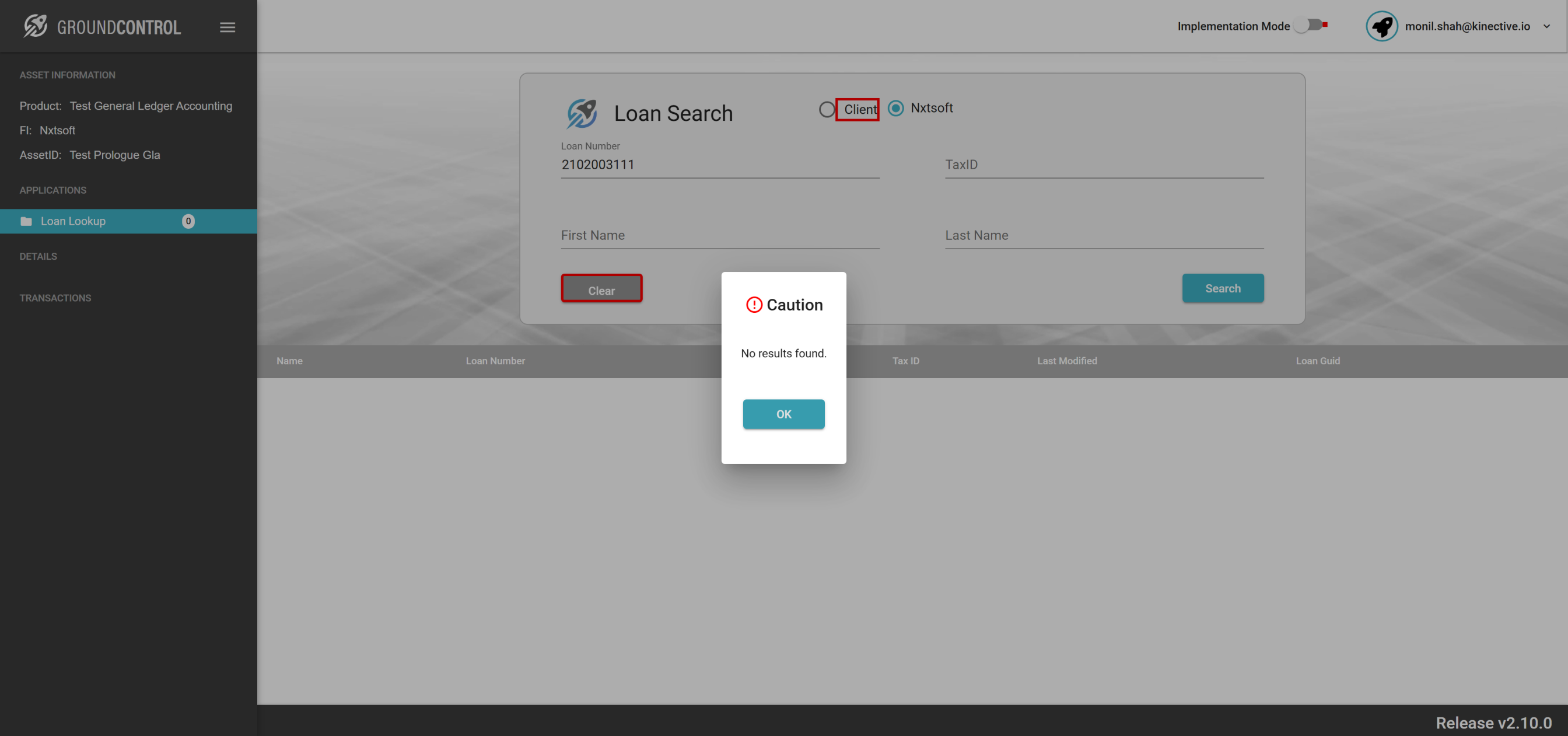Click the Loan Lookup folder icon

pyautogui.click(x=26, y=221)
